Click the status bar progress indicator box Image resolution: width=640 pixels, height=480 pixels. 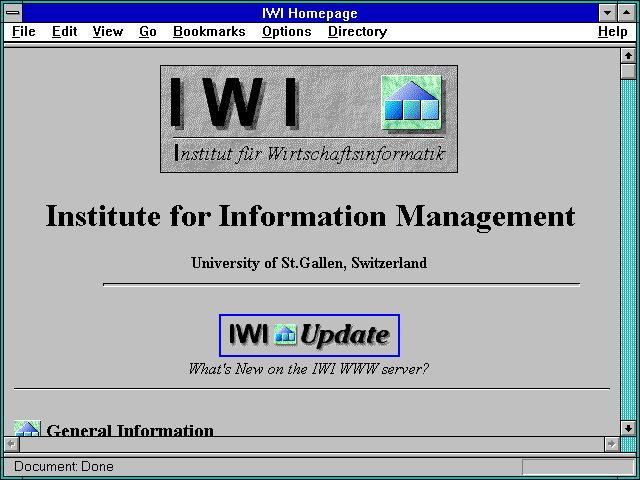click(578, 467)
